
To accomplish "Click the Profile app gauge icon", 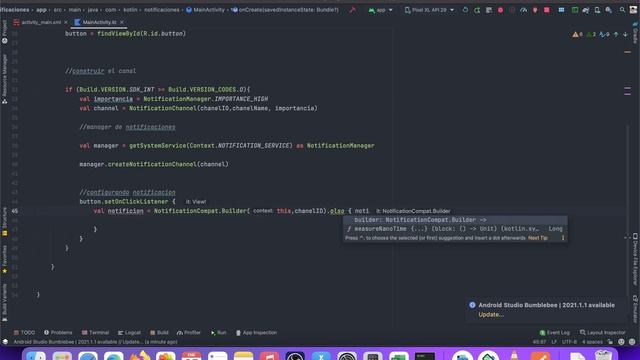I will [x=524, y=10].
